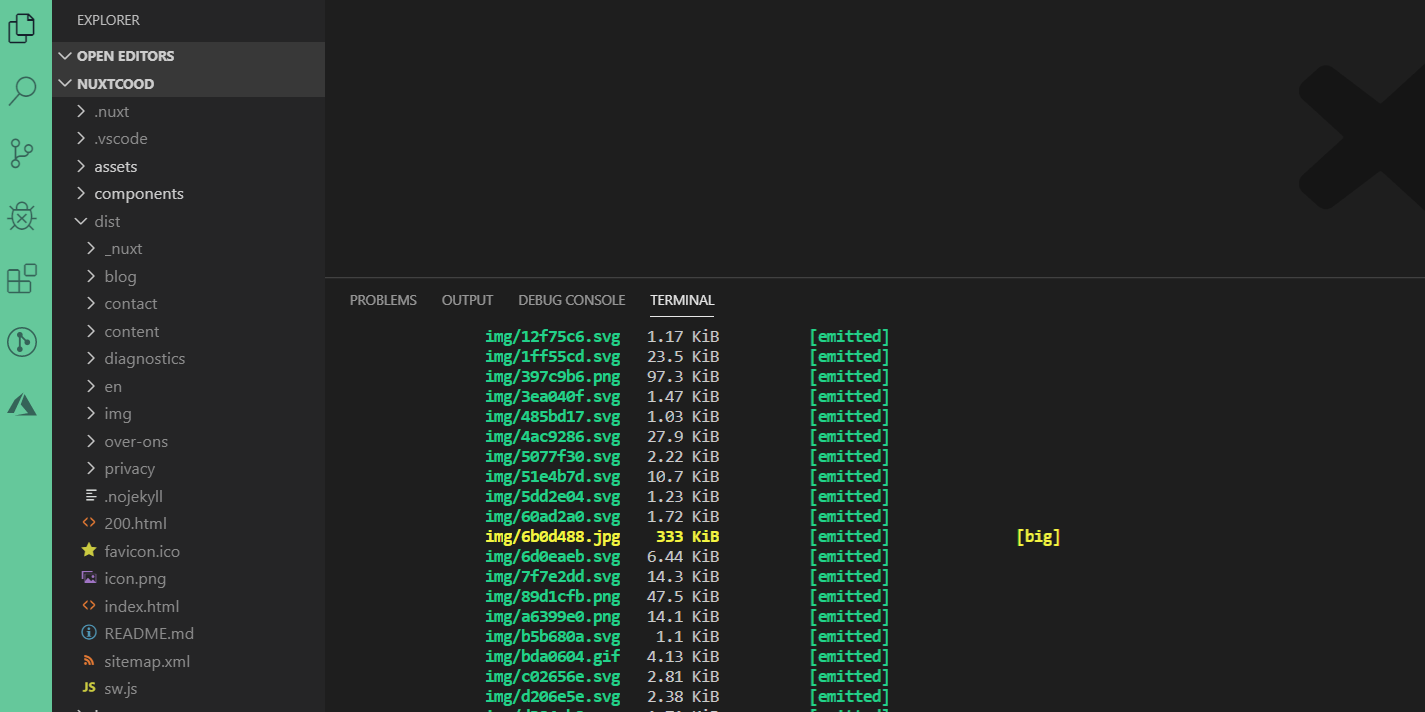This screenshot has height=712, width=1425.
Task: Open the sitemap.xml file name
Action: tap(147, 661)
